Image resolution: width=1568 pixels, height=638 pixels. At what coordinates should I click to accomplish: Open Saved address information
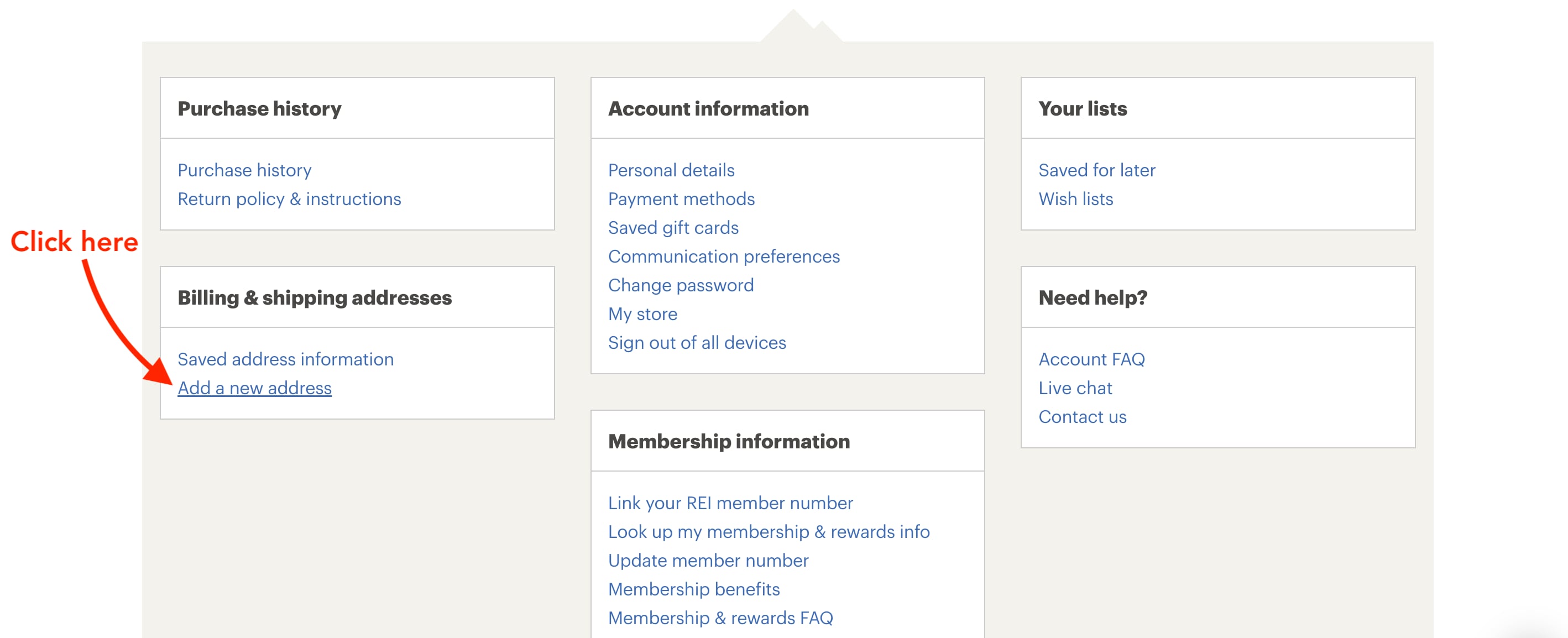285,359
